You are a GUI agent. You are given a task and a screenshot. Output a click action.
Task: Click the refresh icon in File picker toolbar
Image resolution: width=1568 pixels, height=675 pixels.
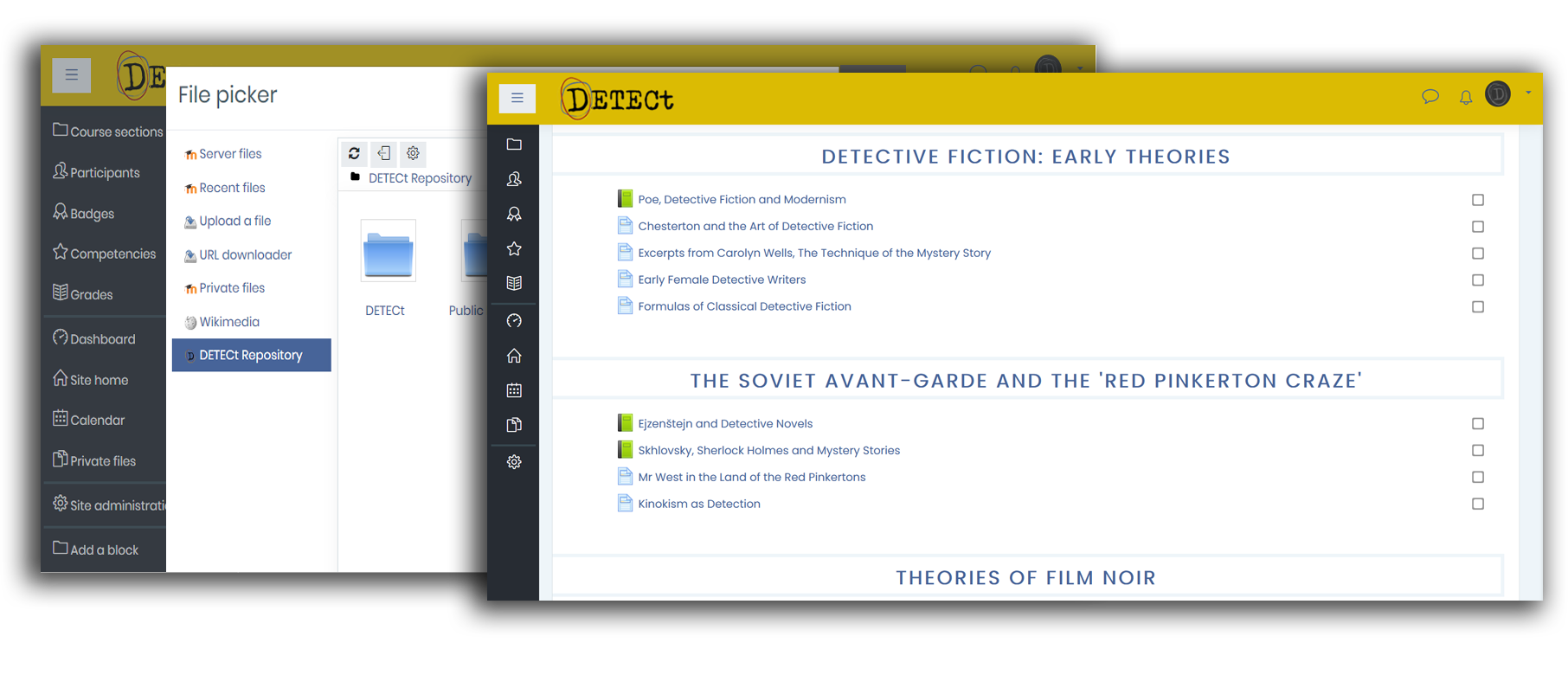coord(354,153)
